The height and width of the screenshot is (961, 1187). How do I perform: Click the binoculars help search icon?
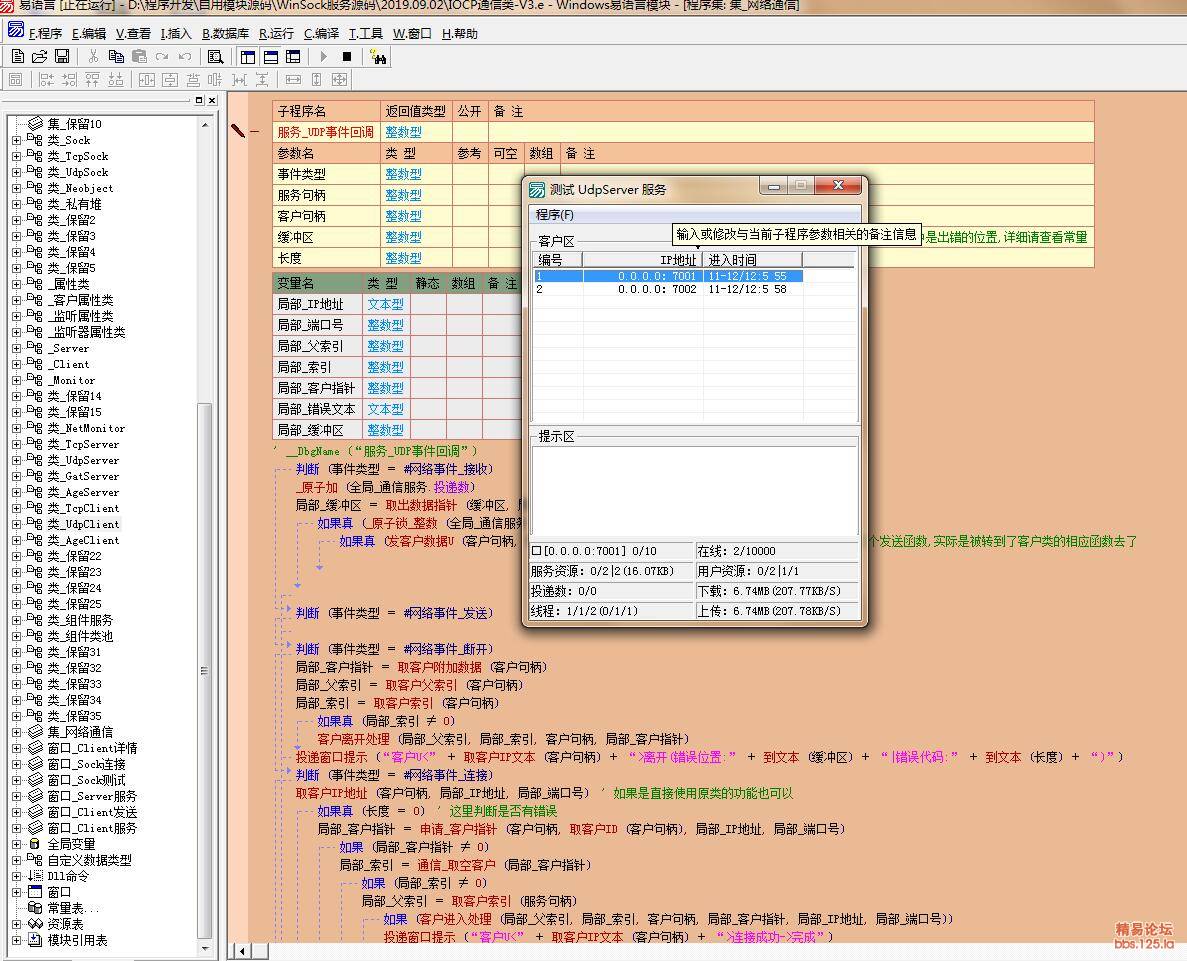[x=377, y=56]
